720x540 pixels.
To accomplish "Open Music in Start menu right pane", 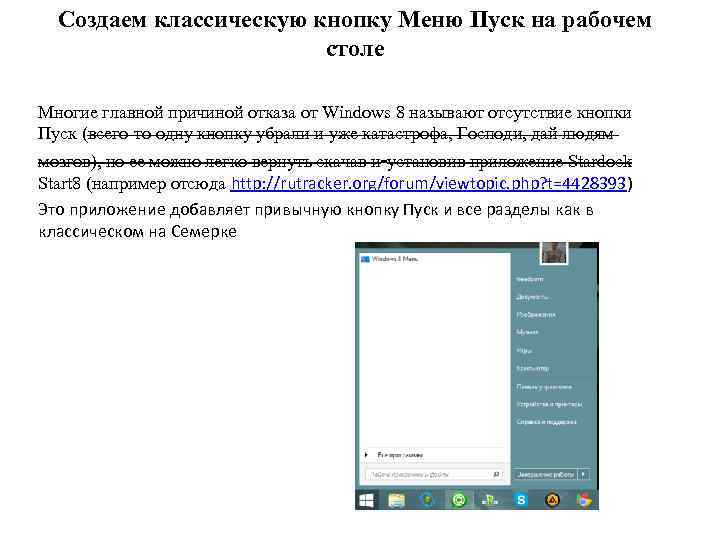I will click(527, 332).
